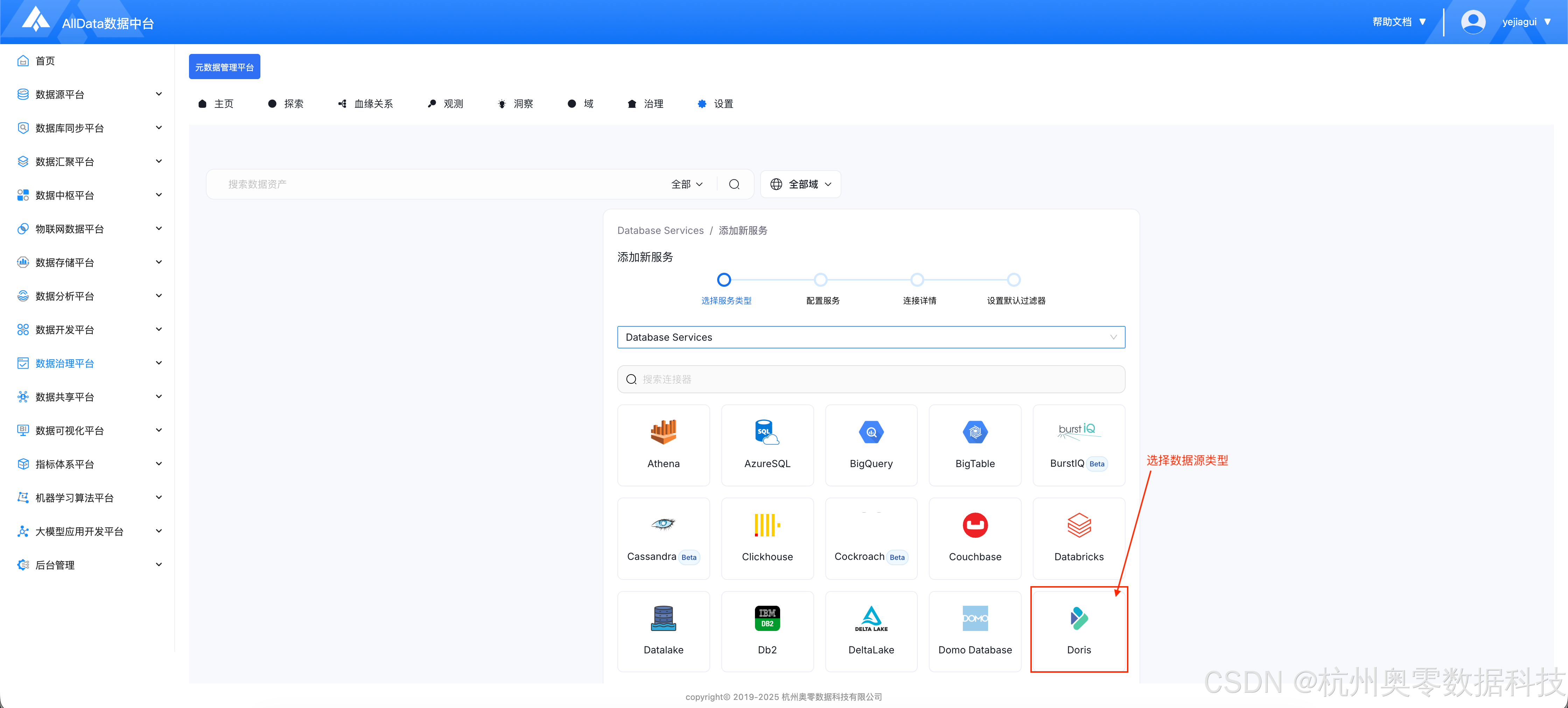Open the 全部域 domain dropdown

tap(800, 185)
